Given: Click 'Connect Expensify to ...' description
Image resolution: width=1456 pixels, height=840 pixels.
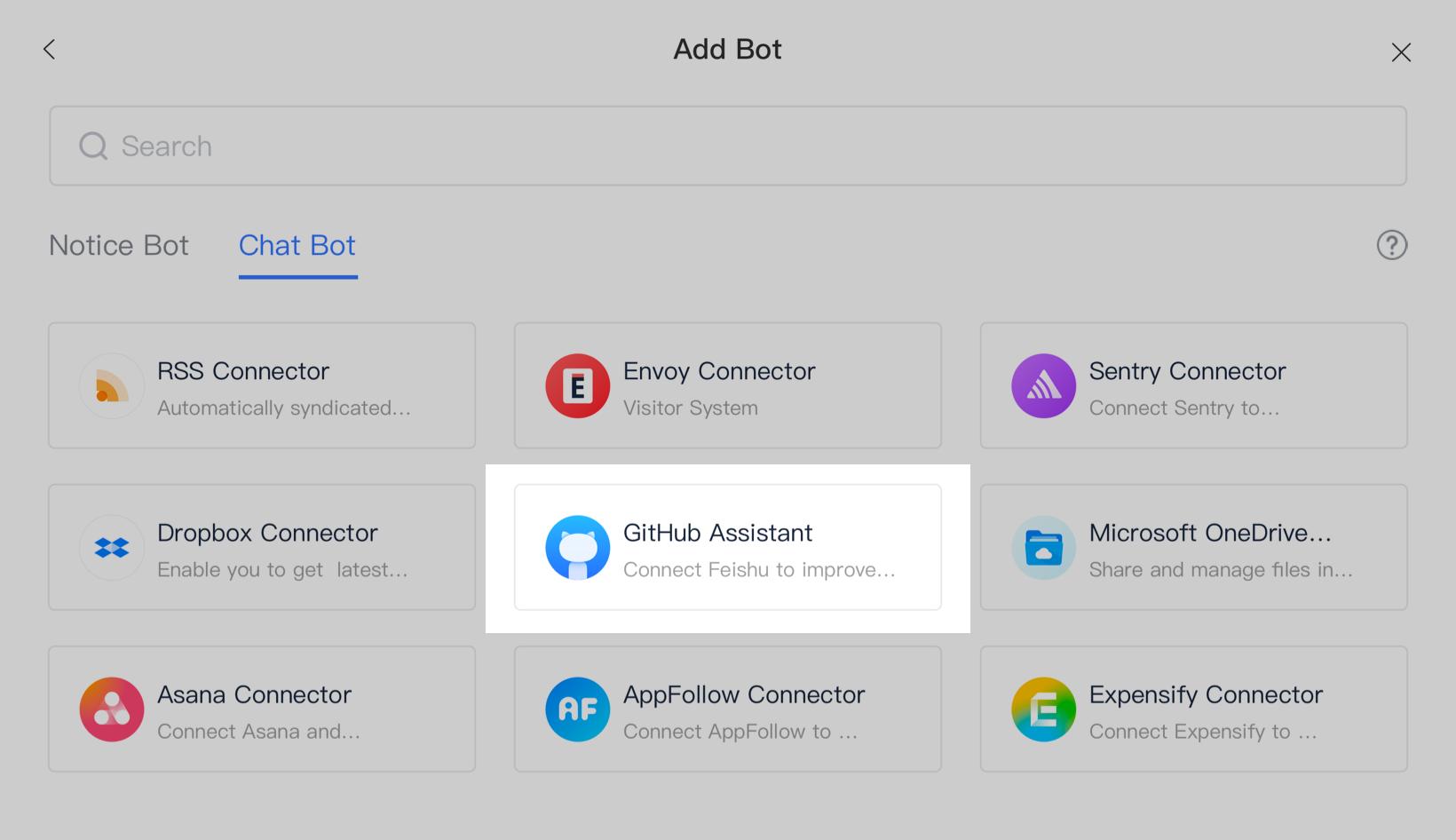Looking at the screenshot, I should pyautogui.click(x=1203, y=732).
